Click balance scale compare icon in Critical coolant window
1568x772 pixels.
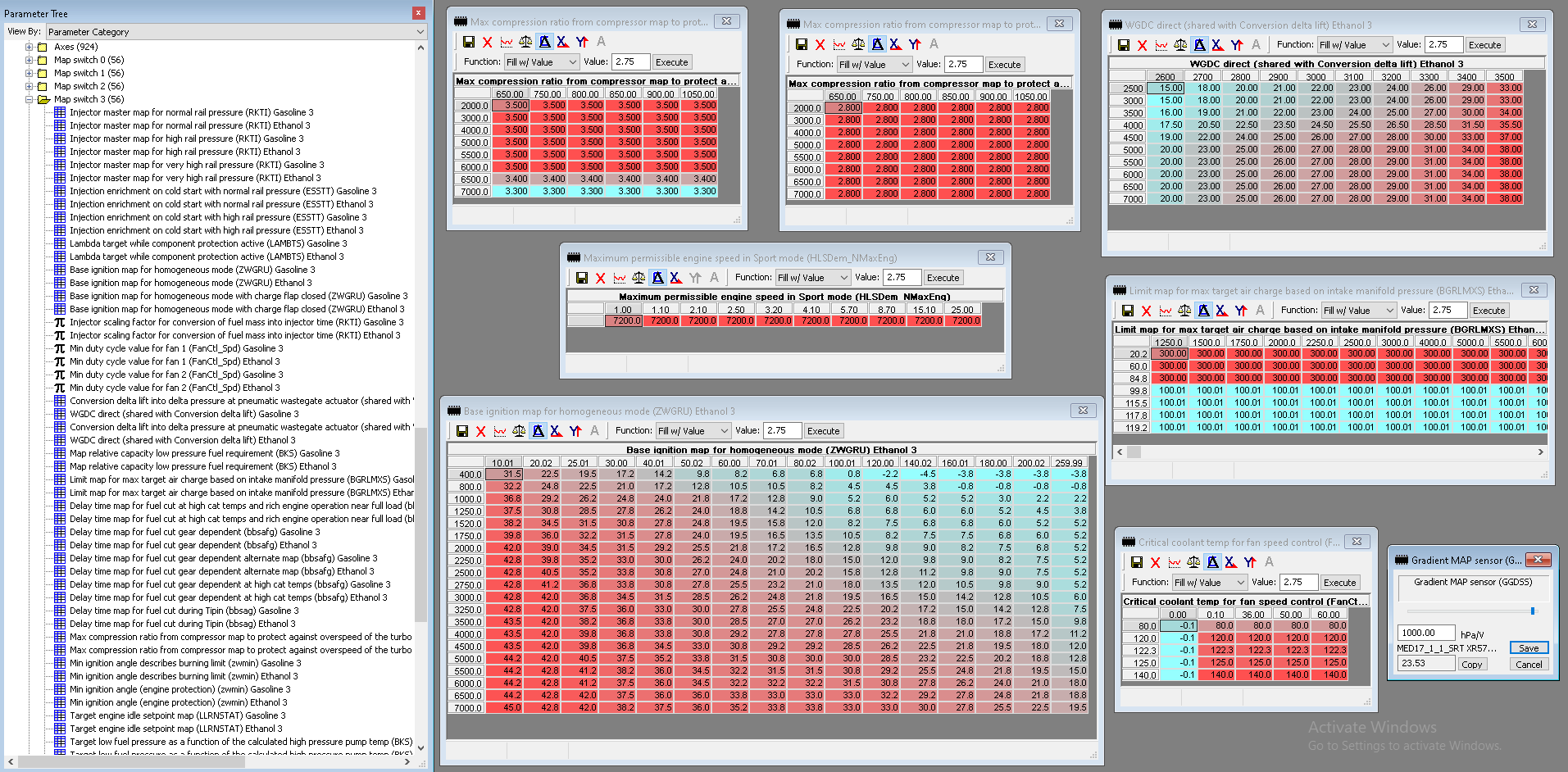(1193, 562)
